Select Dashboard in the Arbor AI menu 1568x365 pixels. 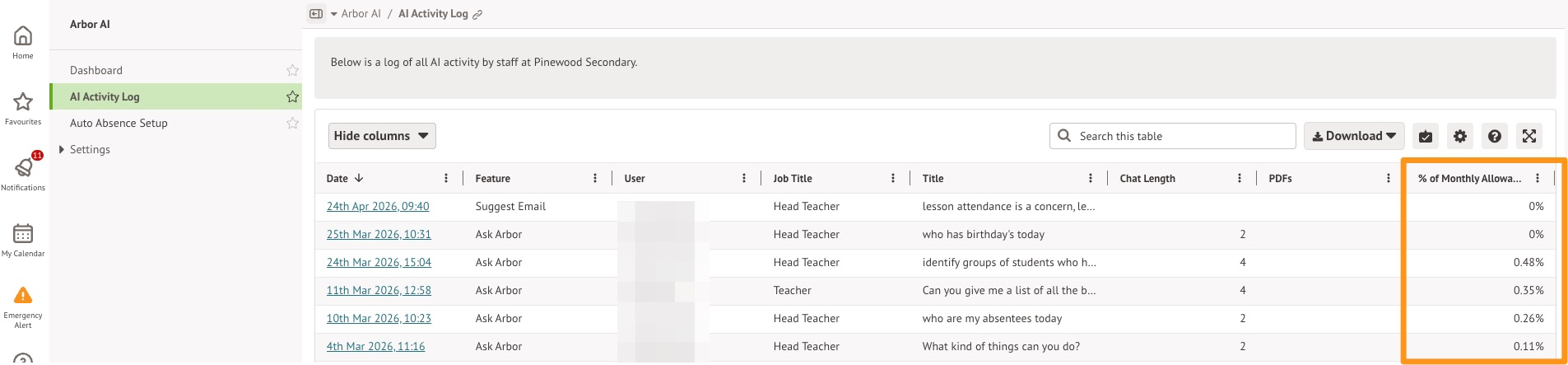96,71
